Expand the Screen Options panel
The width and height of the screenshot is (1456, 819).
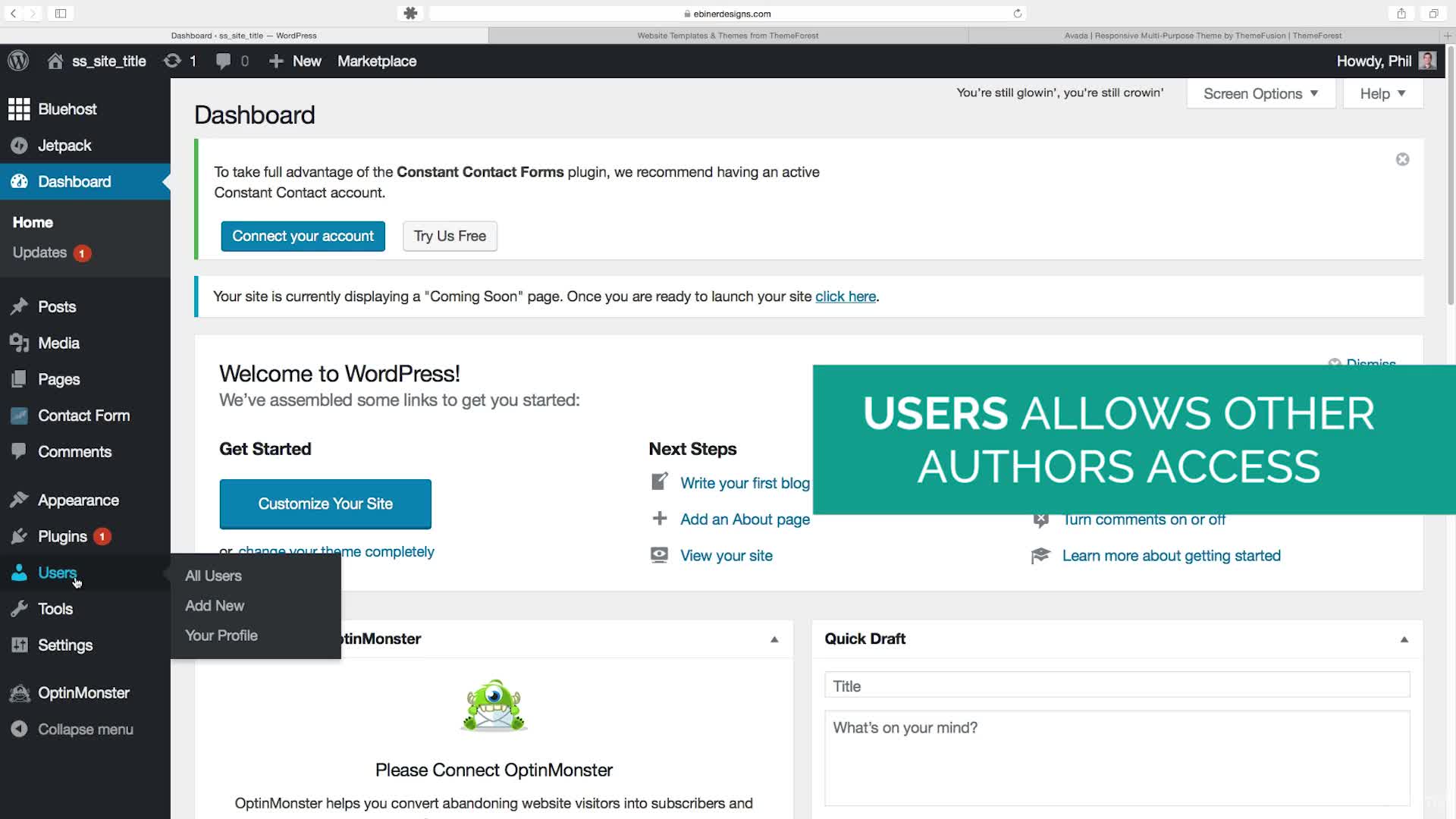click(1260, 93)
